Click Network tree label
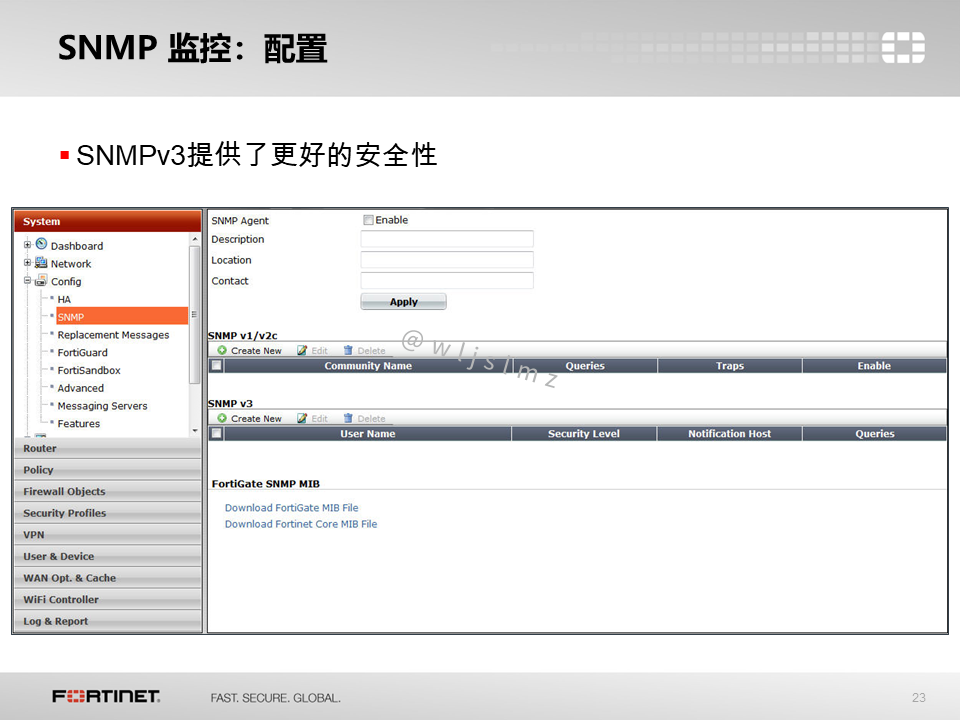This screenshot has height=720, width=960. pyautogui.click(x=70, y=263)
